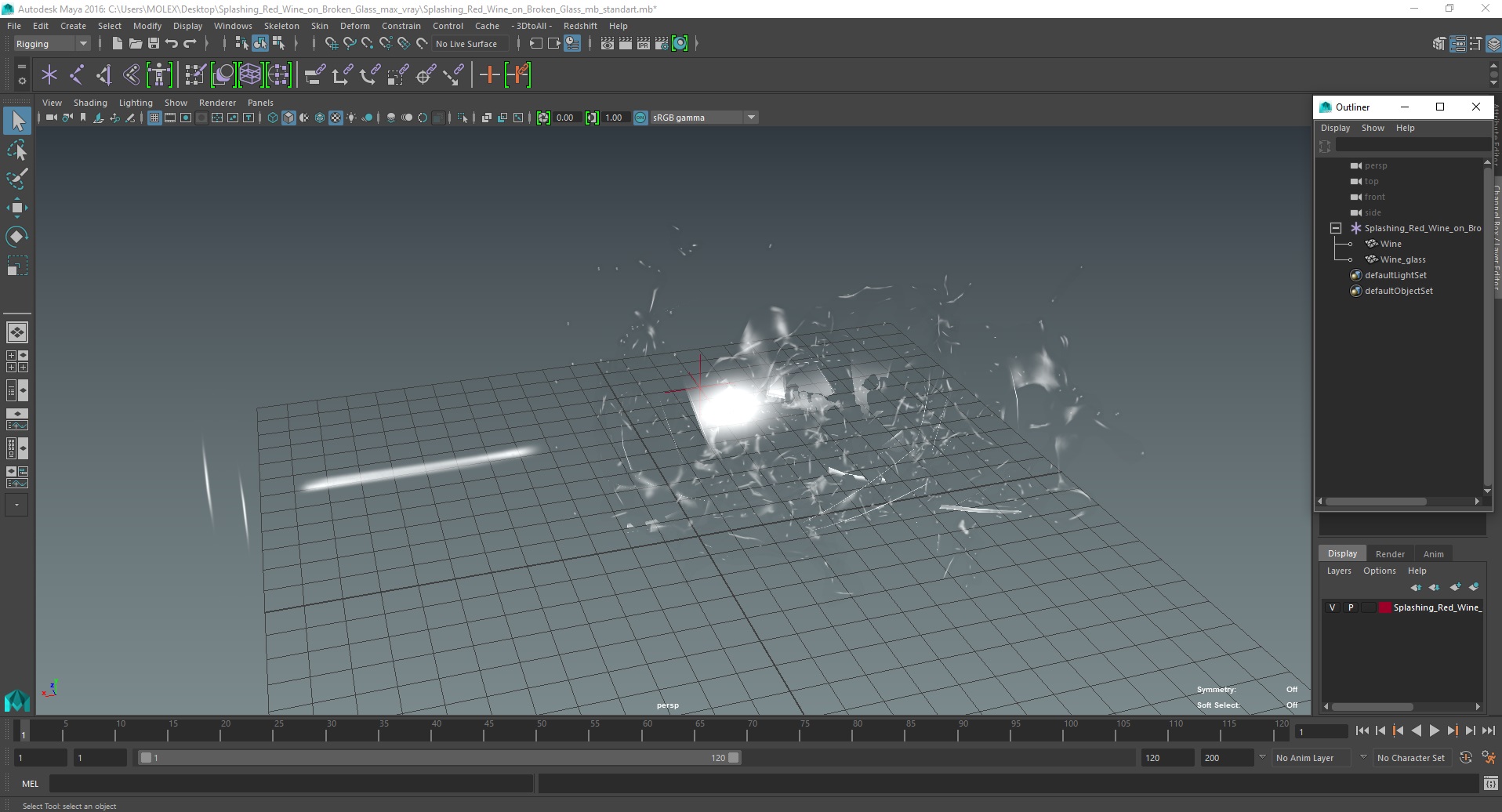The image size is (1502, 812).
Task: Click the Undo arrow icon
Action: click(x=172, y=44)
